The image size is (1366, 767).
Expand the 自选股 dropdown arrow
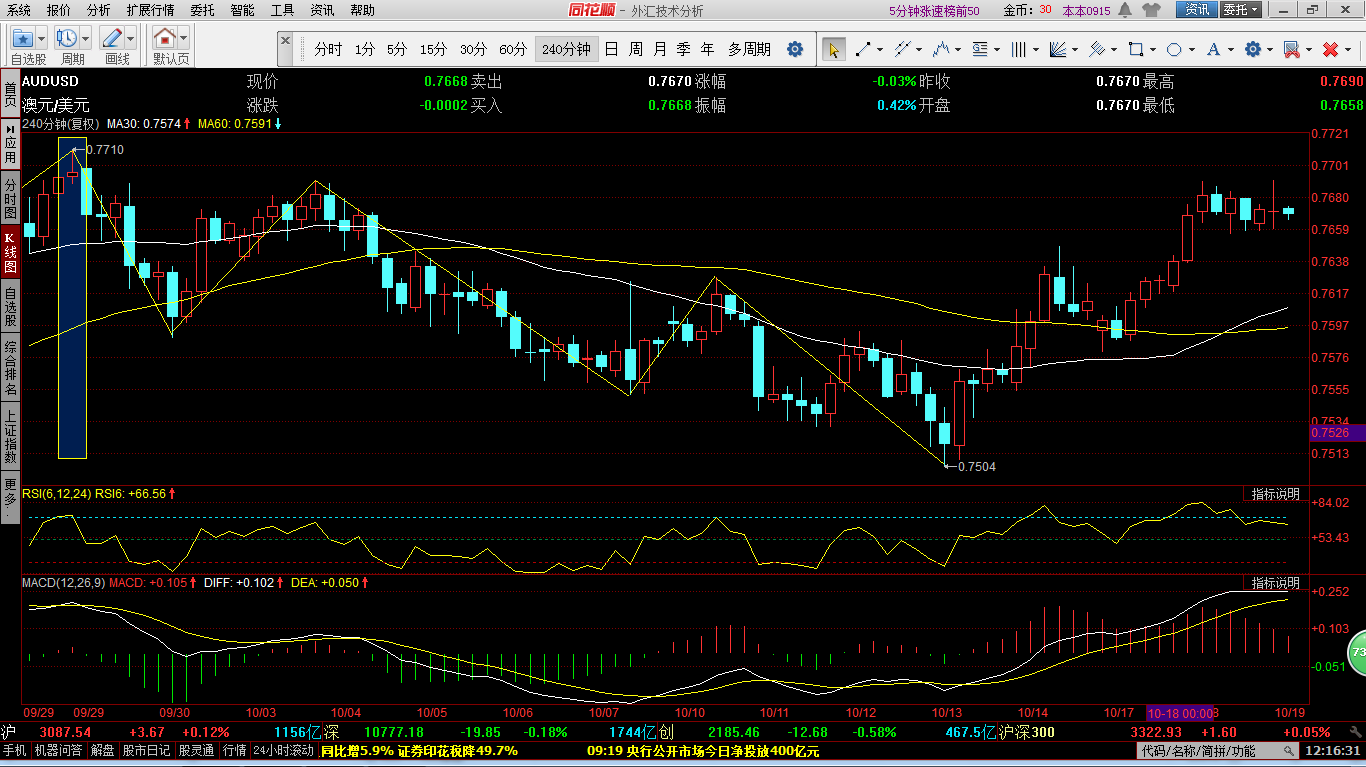click(43, 39)
